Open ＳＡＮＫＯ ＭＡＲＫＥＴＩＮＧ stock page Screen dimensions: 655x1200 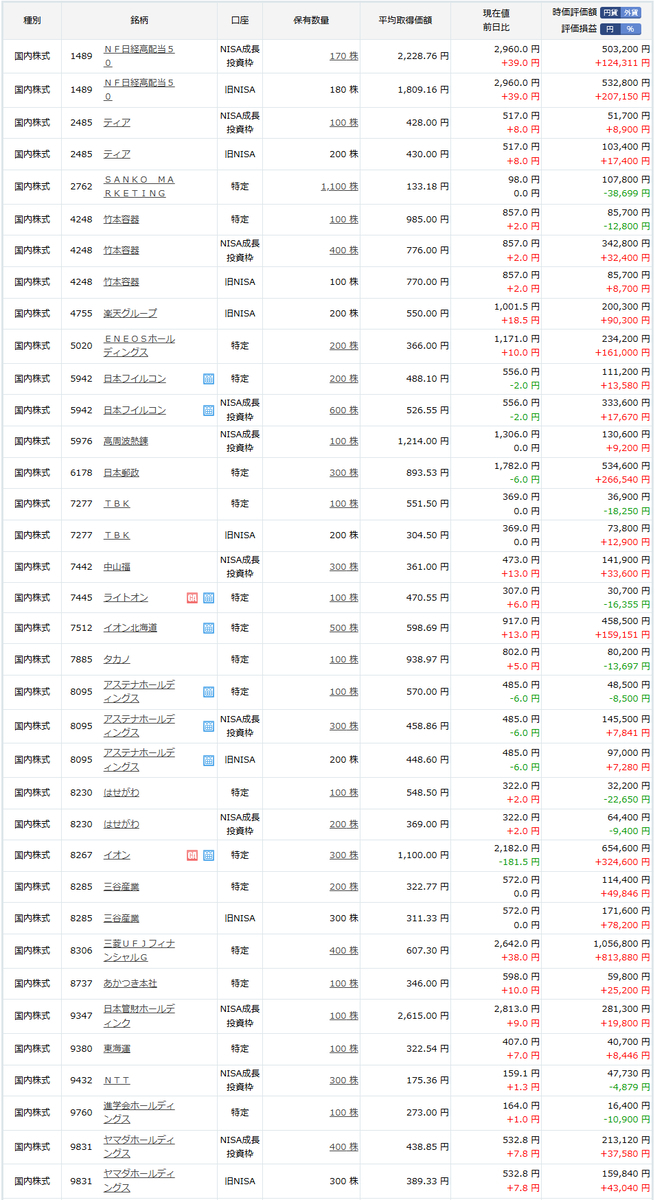(x=139, y=186)
